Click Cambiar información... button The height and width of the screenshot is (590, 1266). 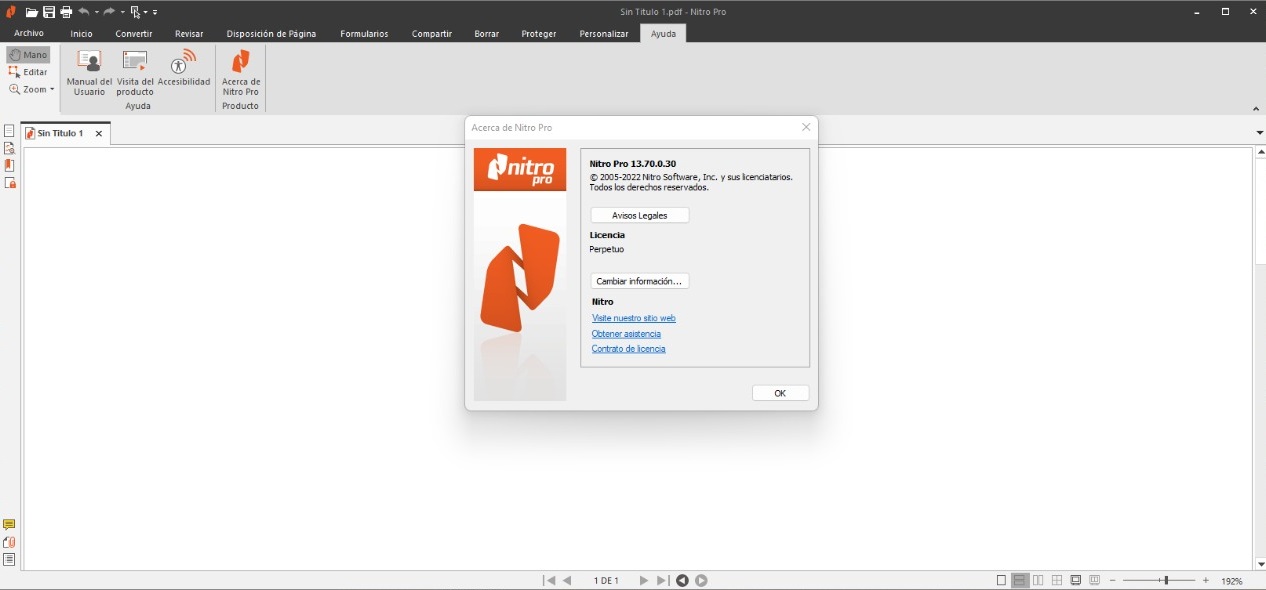coord(640,281)
